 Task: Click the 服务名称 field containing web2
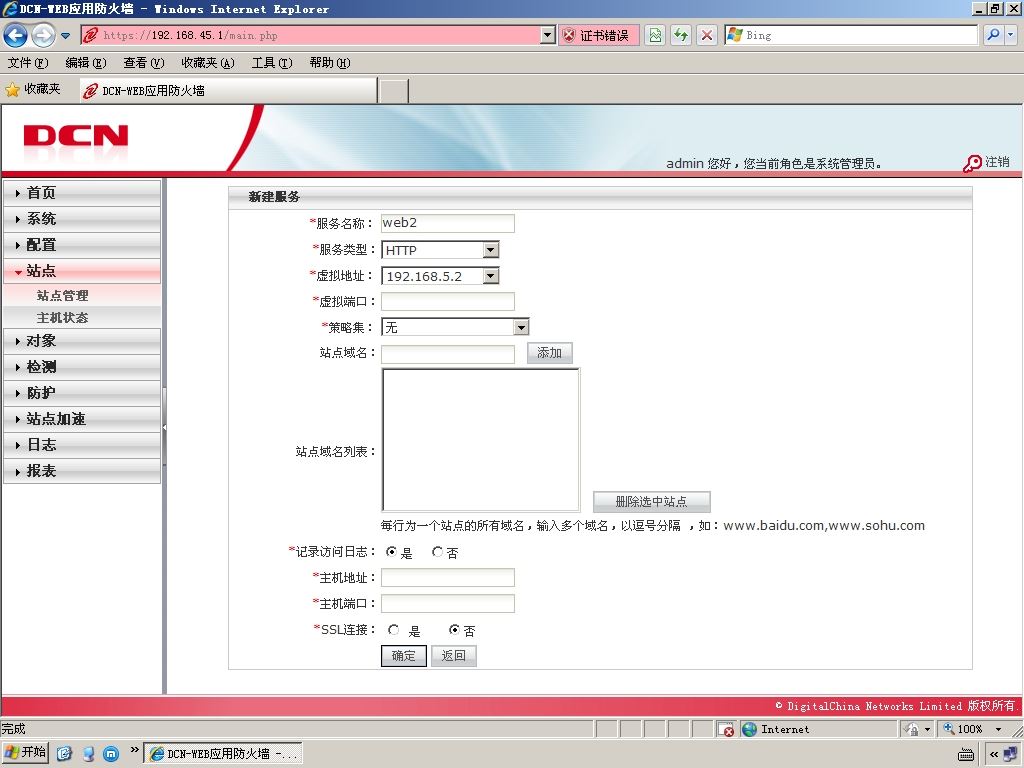pos(447,223)
